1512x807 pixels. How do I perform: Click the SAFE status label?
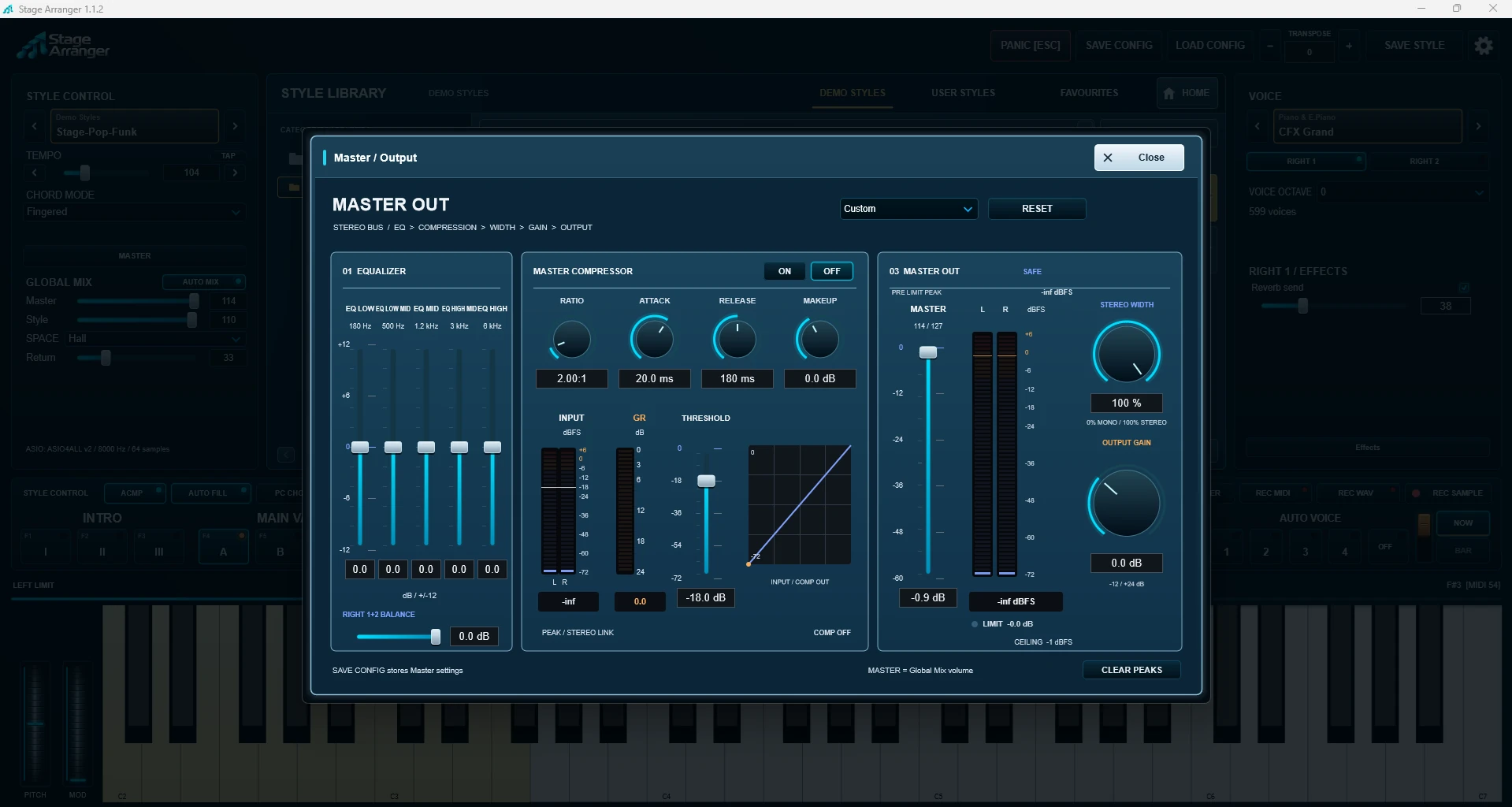1032,272
